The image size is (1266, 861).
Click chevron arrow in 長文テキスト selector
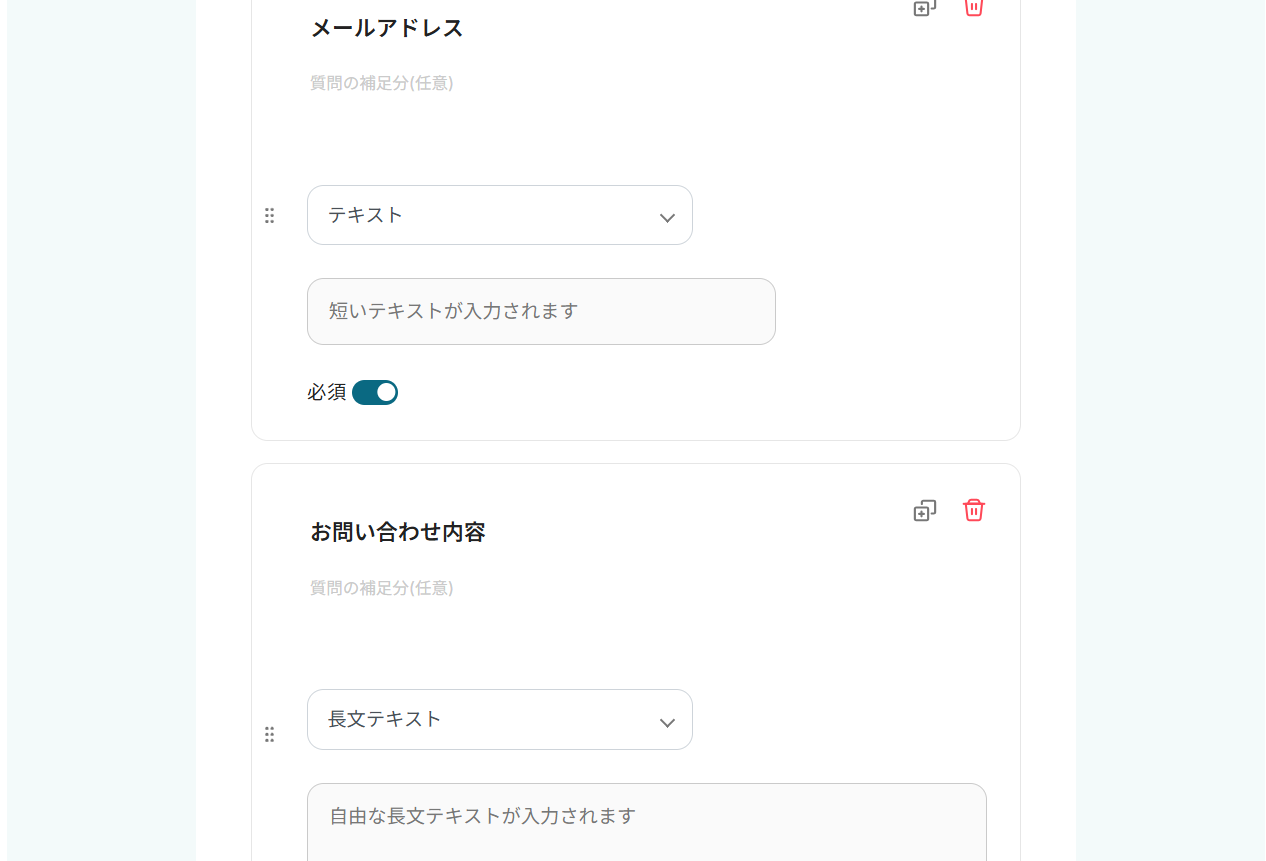click(x=667, y=722)
